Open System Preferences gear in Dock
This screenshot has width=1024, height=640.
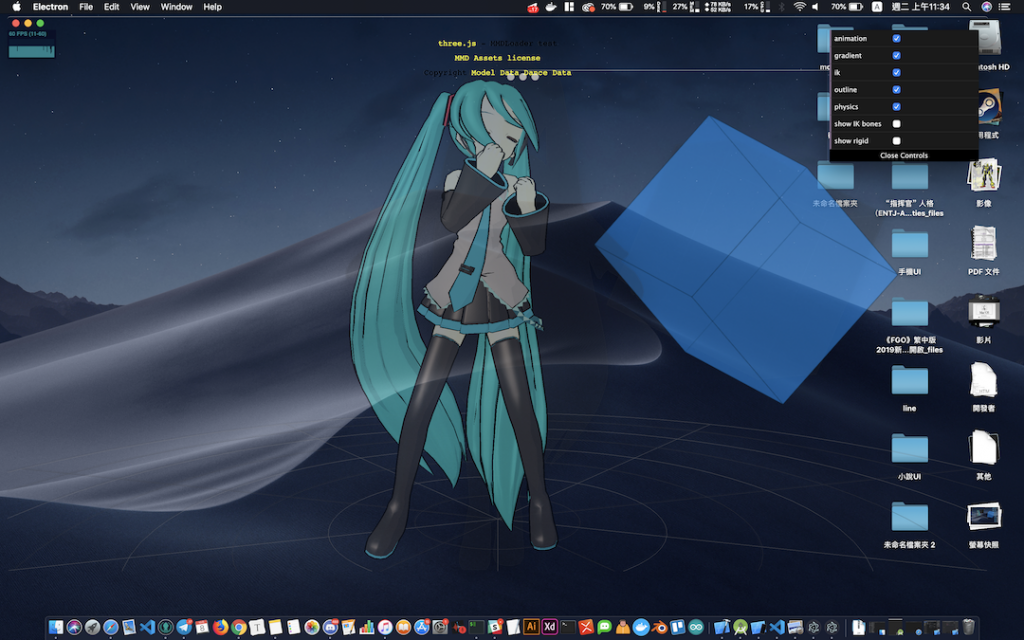click(x=440, y=627)
